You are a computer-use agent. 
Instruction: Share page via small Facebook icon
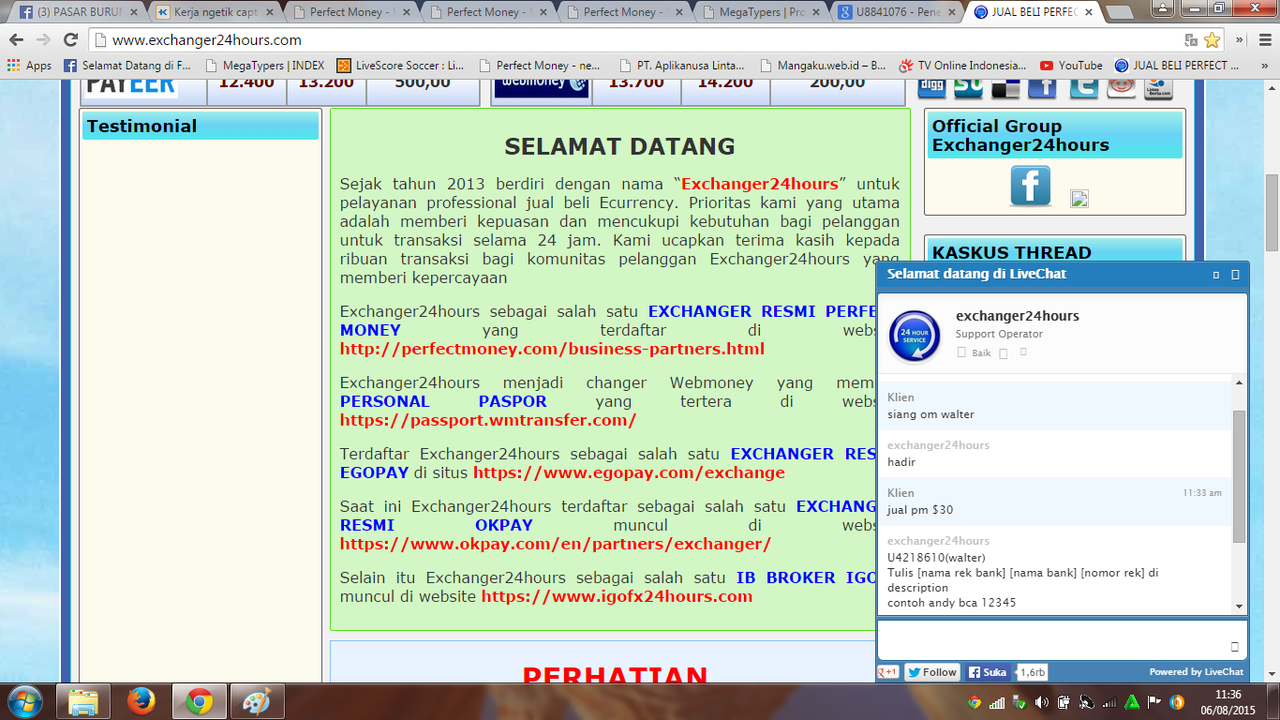click(x=1042, y=87)
